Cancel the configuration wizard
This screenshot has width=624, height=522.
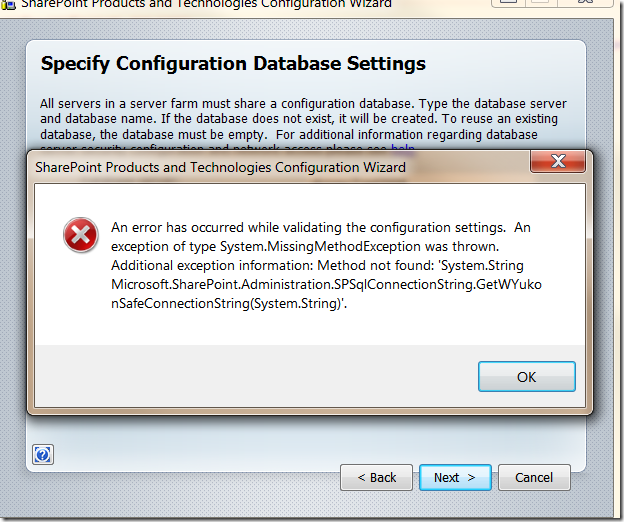pos(534,477)
